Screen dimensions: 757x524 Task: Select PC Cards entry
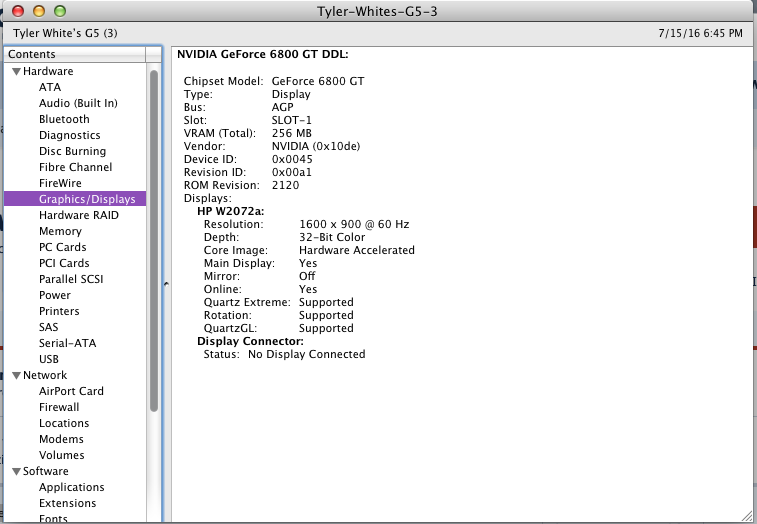[63, 247]
